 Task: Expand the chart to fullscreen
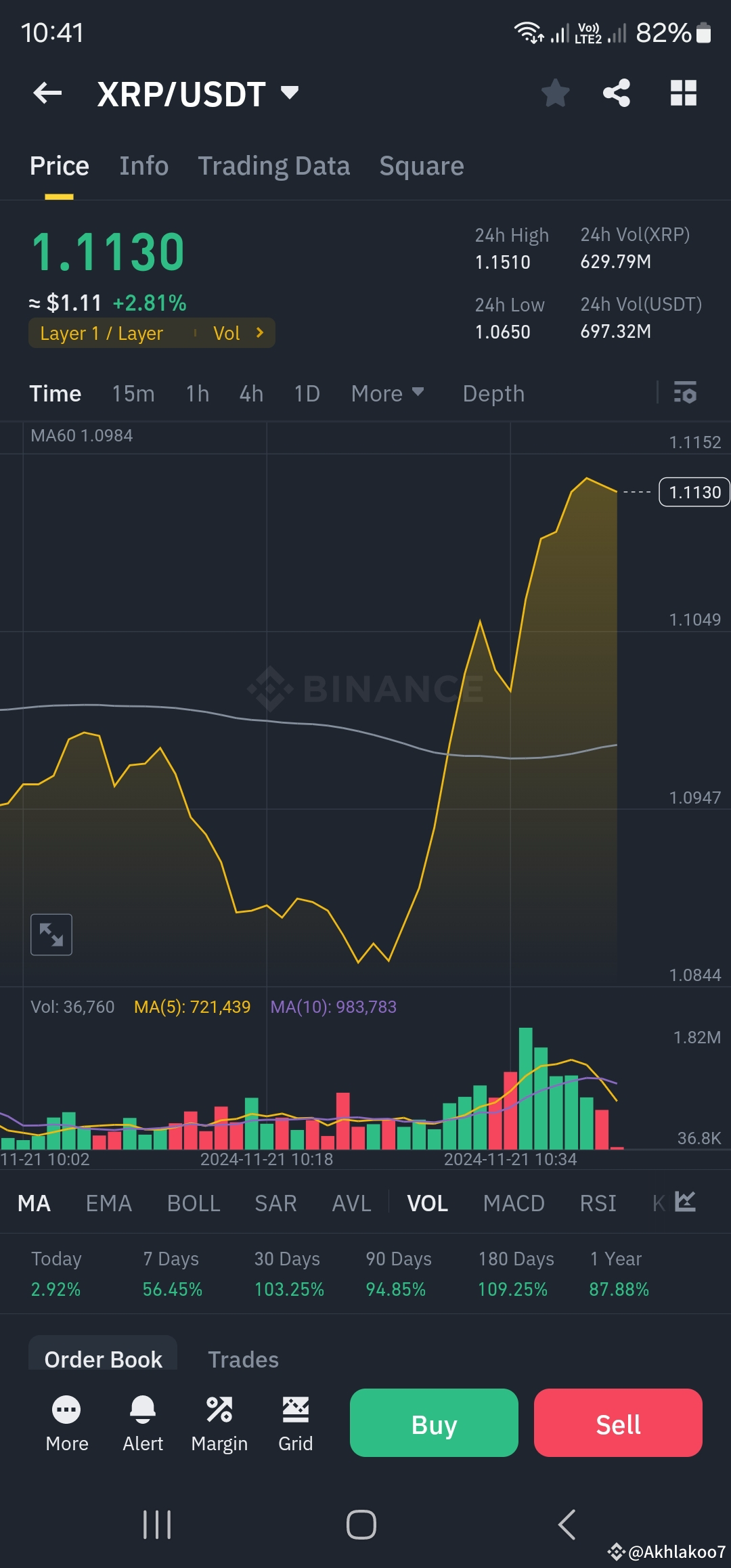pos(51,934)
